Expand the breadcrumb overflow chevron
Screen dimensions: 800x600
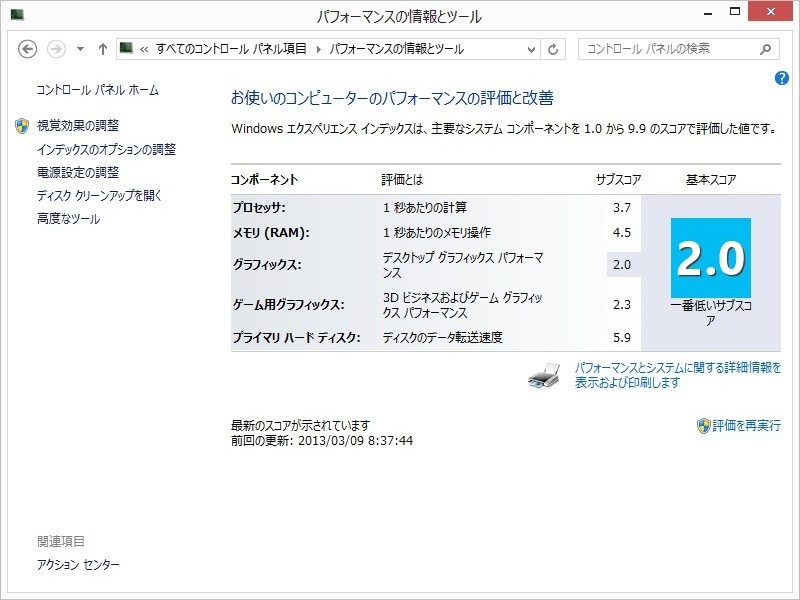pyautogui.click(x=144, y=49)
